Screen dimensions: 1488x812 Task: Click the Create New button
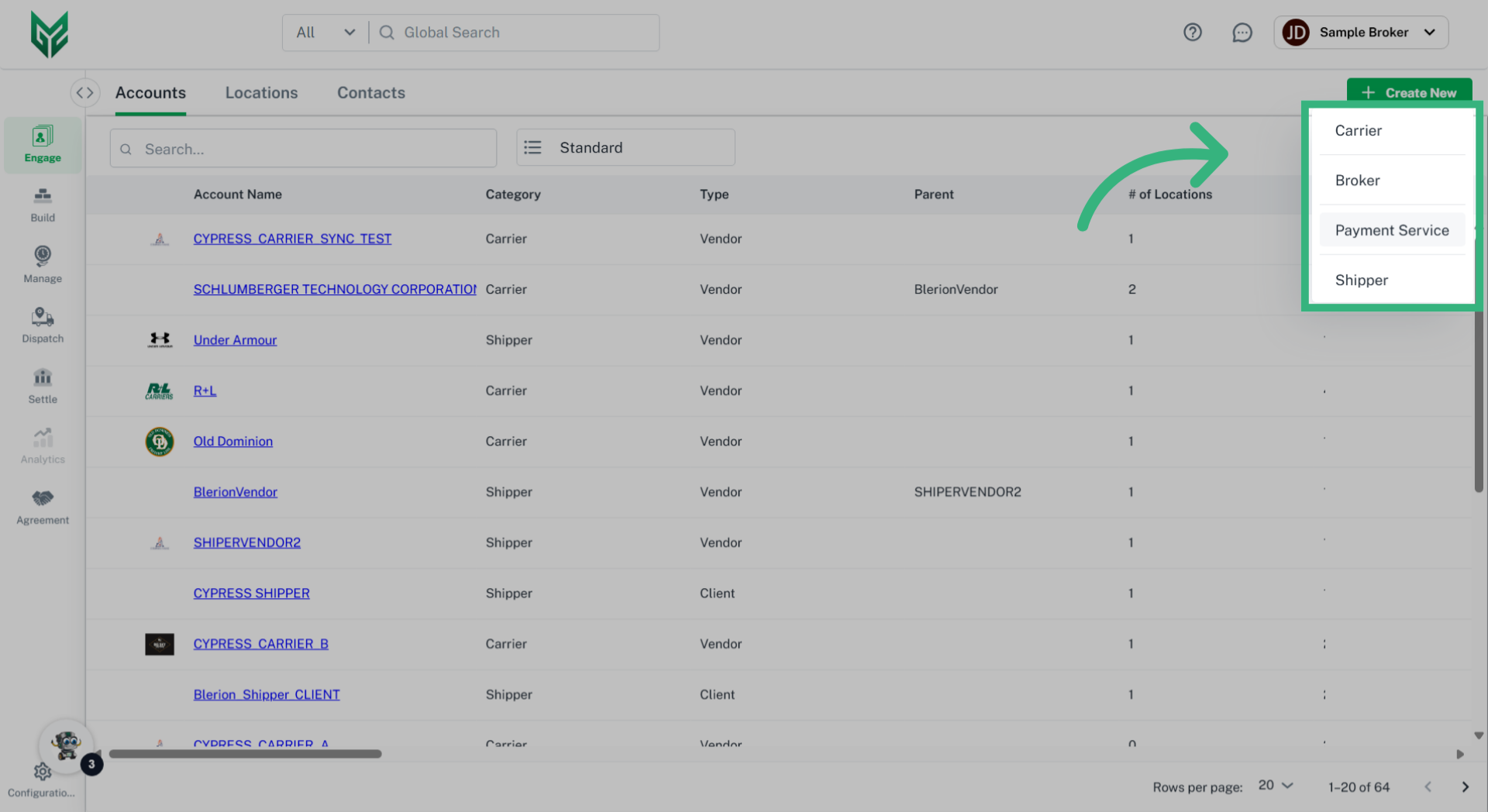point(1408,92)
